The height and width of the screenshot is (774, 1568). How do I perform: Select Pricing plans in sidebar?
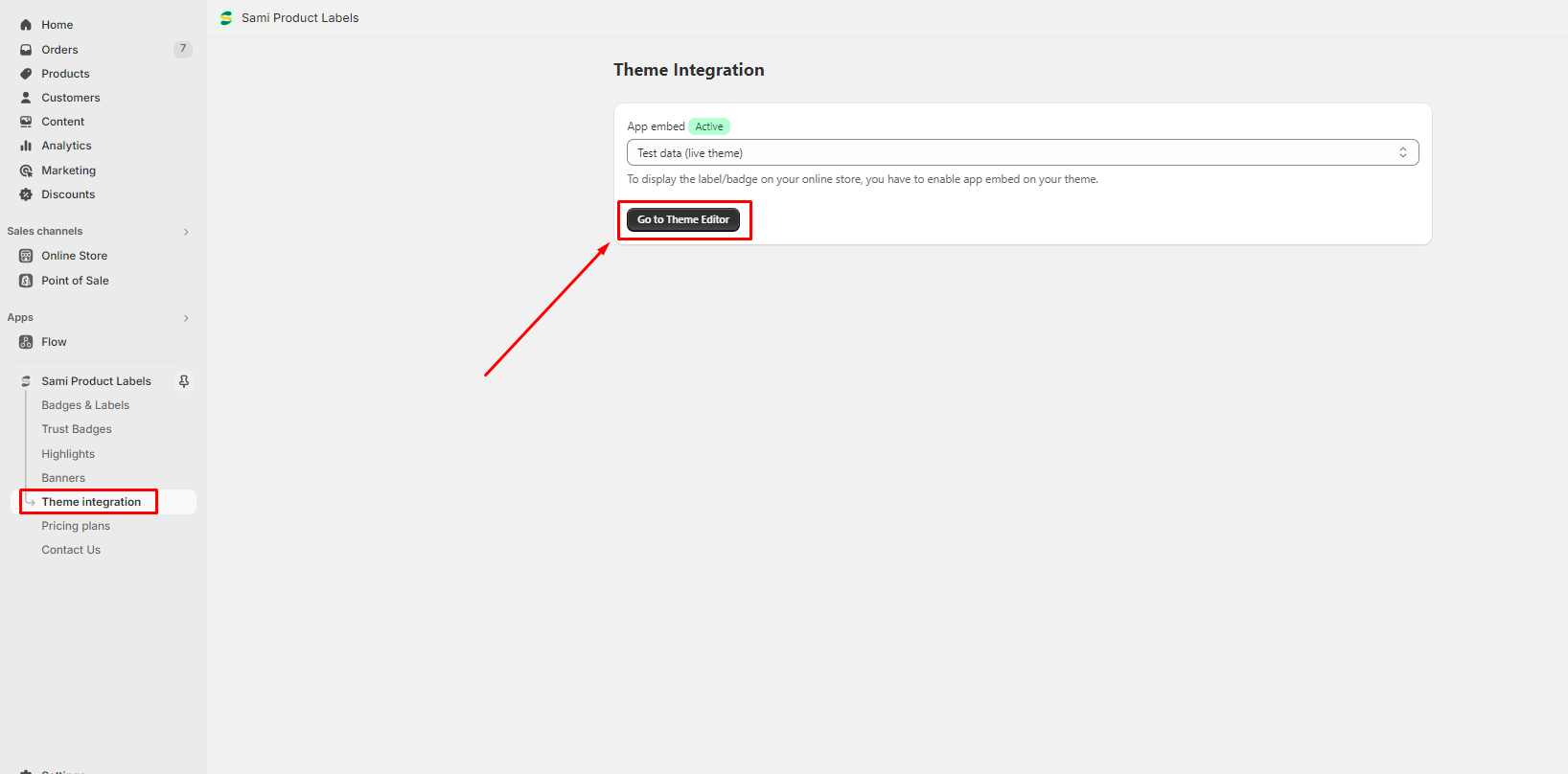pyautogui.click(x=76, y=526)
